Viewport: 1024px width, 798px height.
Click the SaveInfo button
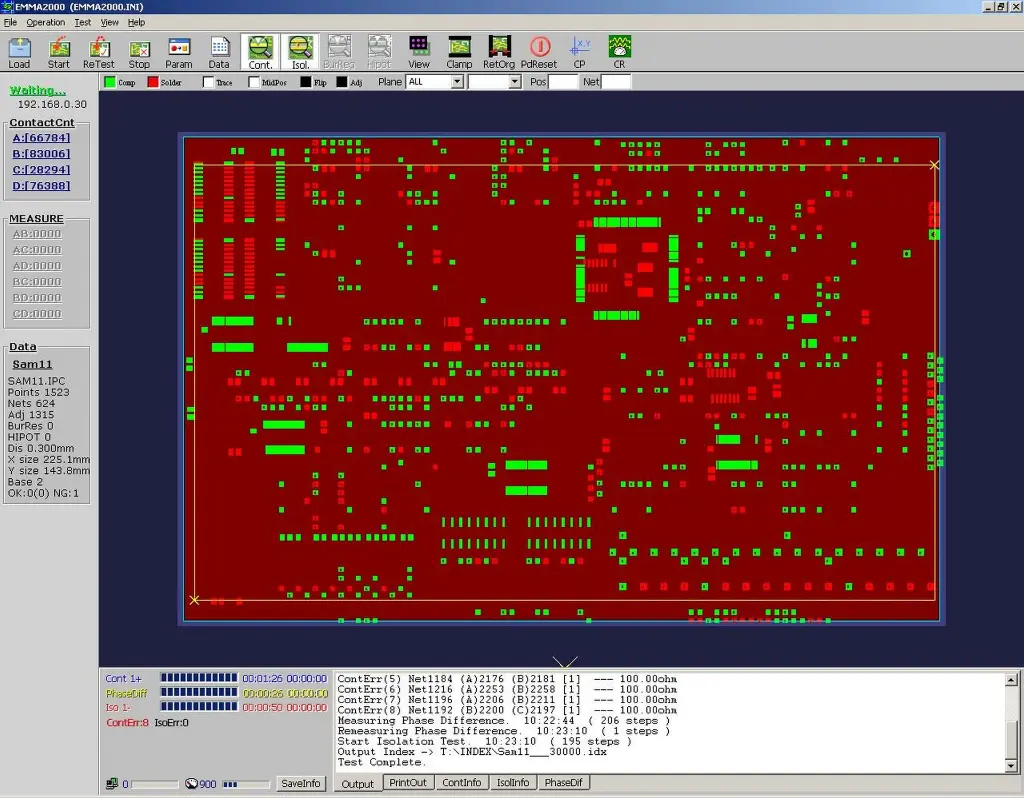click(x=300, y=783)
